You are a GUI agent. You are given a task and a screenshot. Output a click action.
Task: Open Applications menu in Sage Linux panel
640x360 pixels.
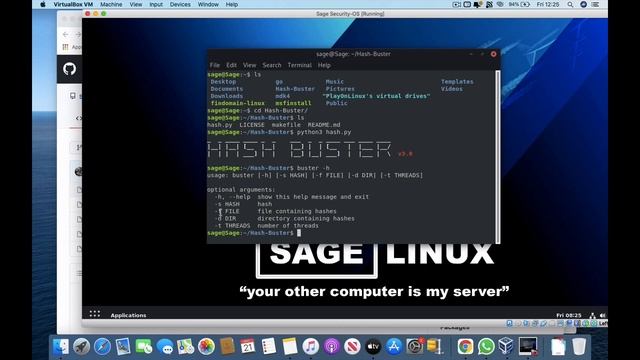[128, 315]
